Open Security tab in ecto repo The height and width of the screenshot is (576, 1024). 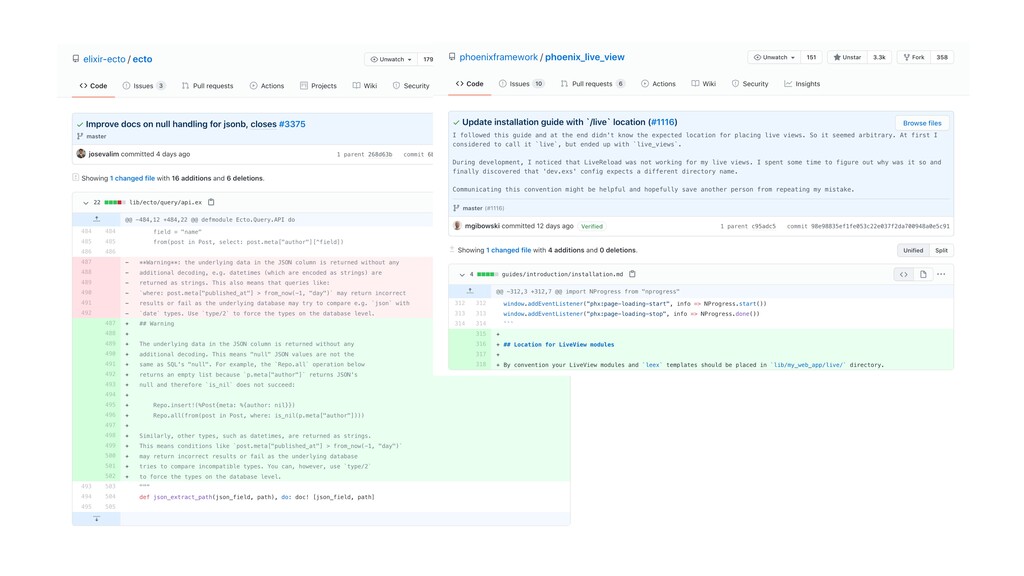(411, 86)
